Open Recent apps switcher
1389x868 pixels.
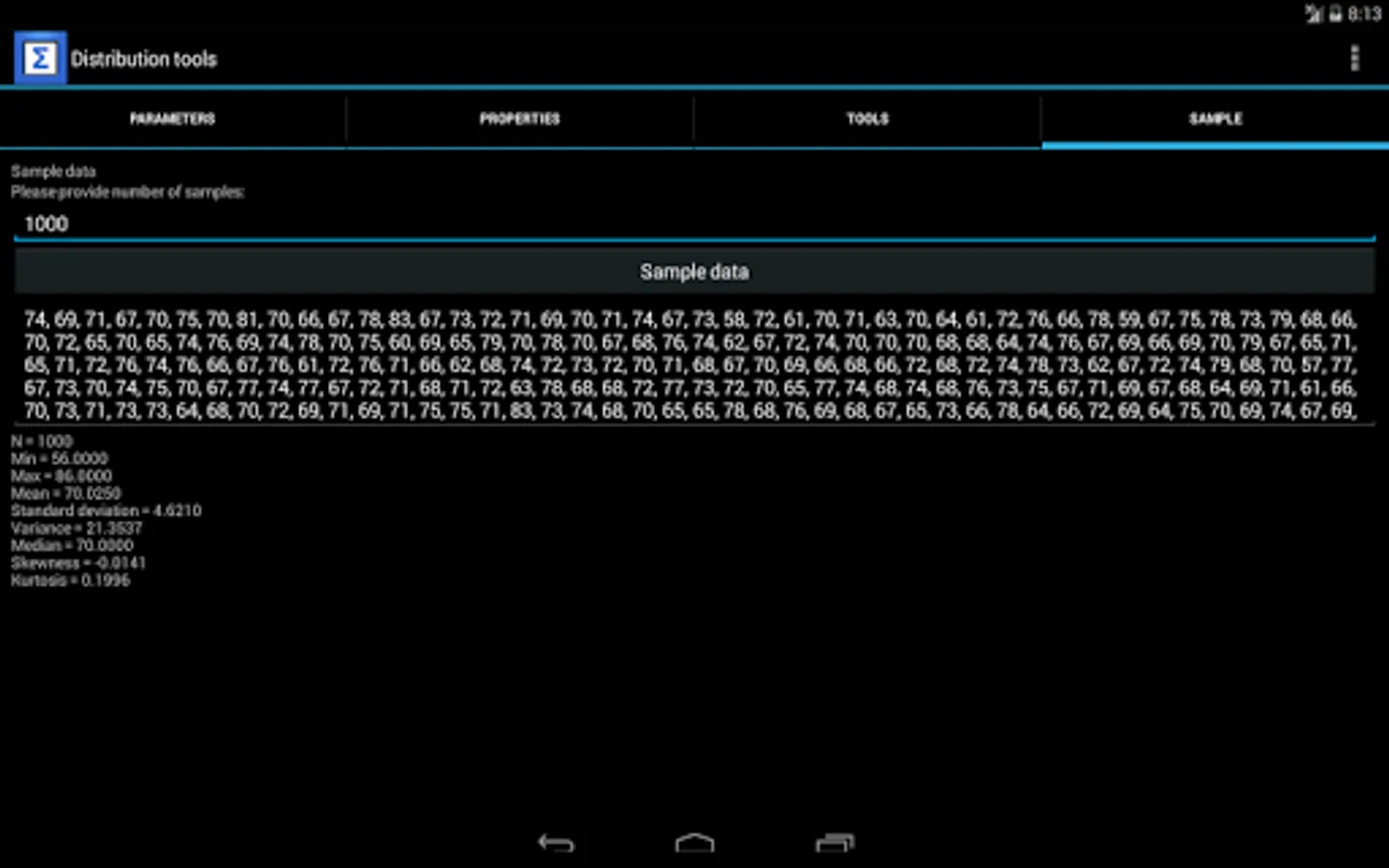pyautogui.click(x=834, y=843)
